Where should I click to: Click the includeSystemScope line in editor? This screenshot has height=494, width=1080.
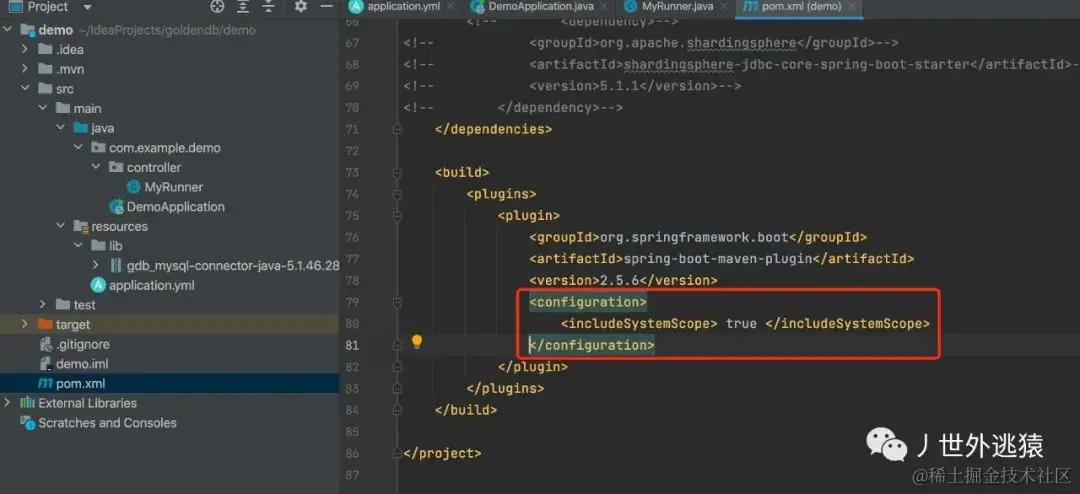746,323
